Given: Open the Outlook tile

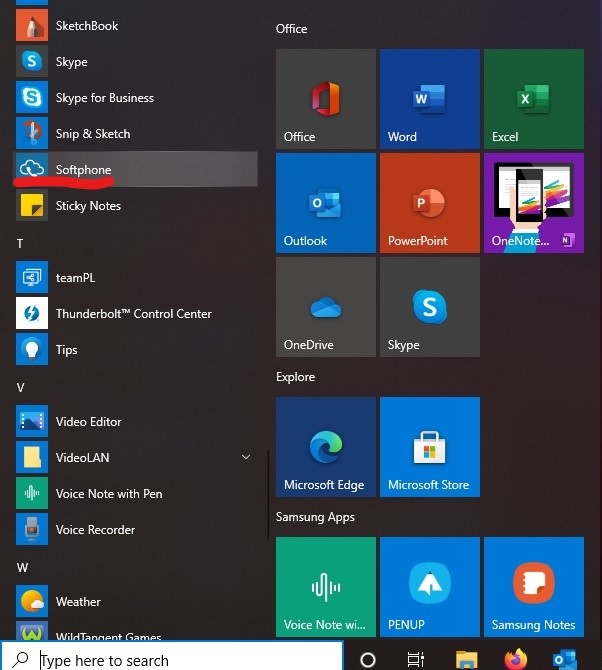Looking at the screenshot, I should [x=326, y=203].
